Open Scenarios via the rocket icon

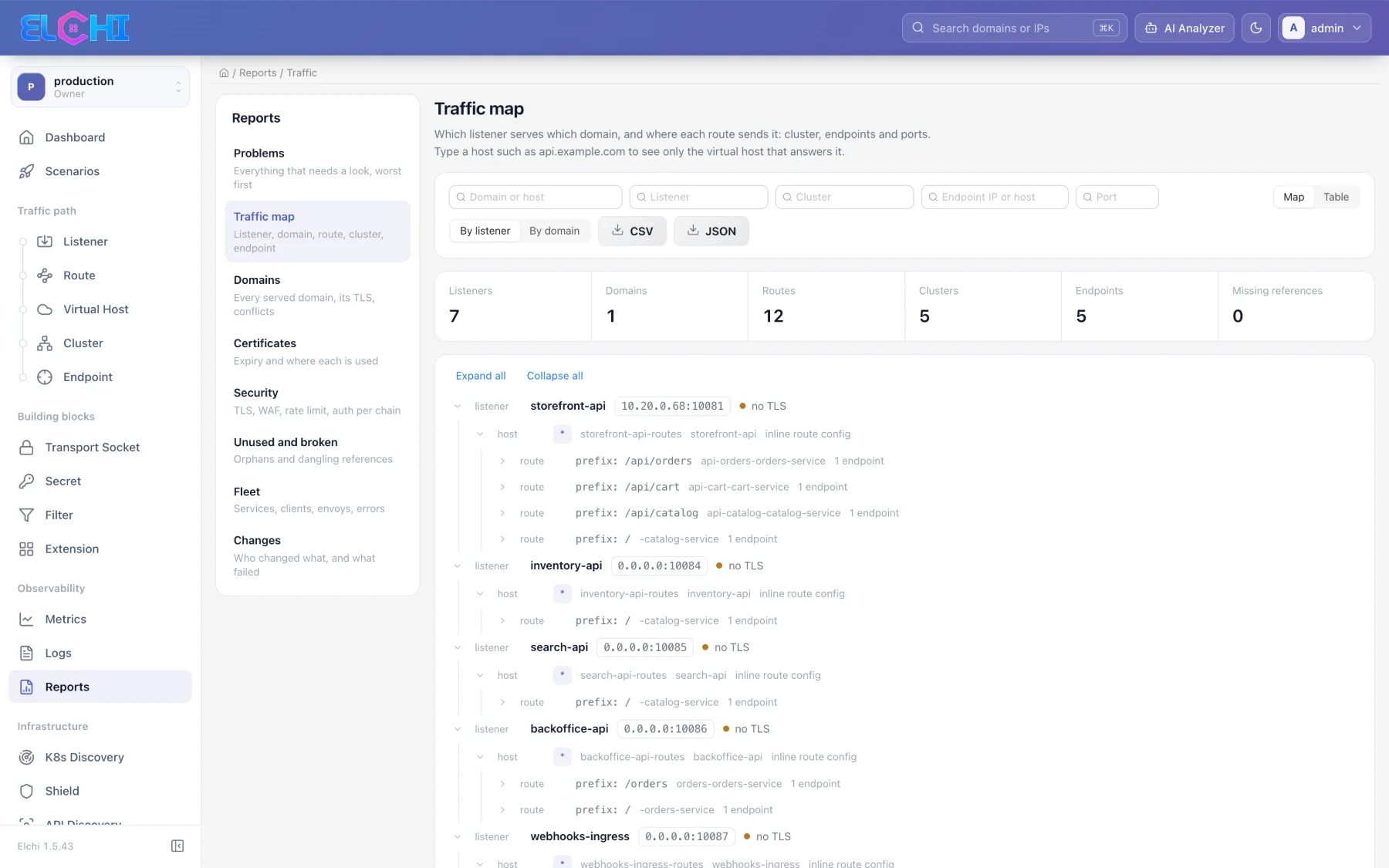[x=26, y=171]
